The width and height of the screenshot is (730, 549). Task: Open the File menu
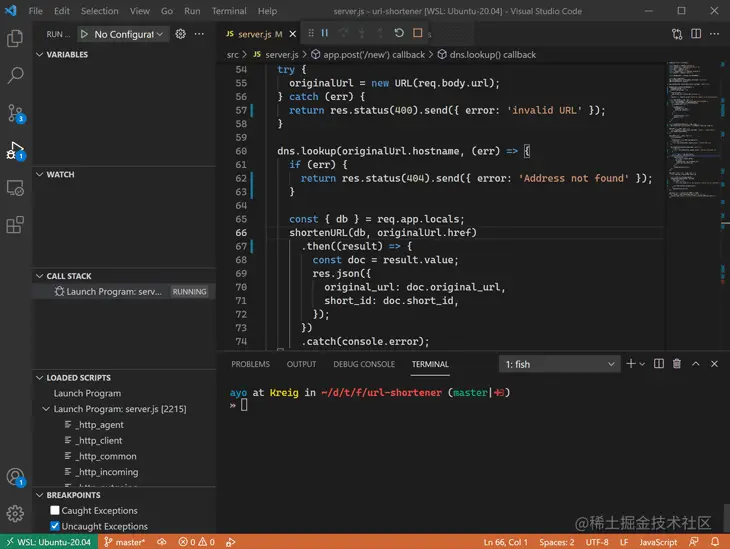pyautogui.click(x=35, y=11)
